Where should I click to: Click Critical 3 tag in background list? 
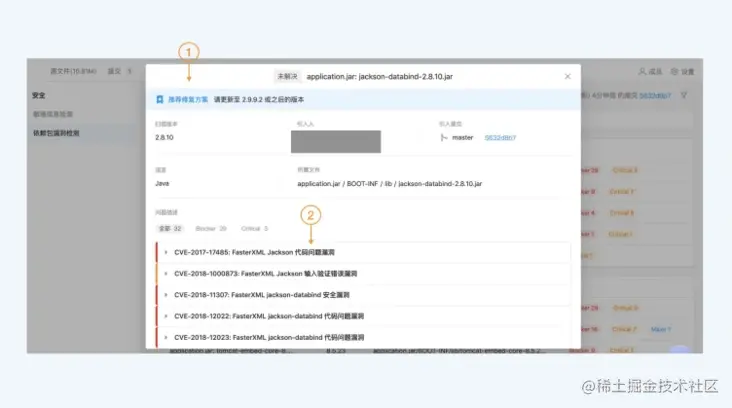click(x=625, y=170)
